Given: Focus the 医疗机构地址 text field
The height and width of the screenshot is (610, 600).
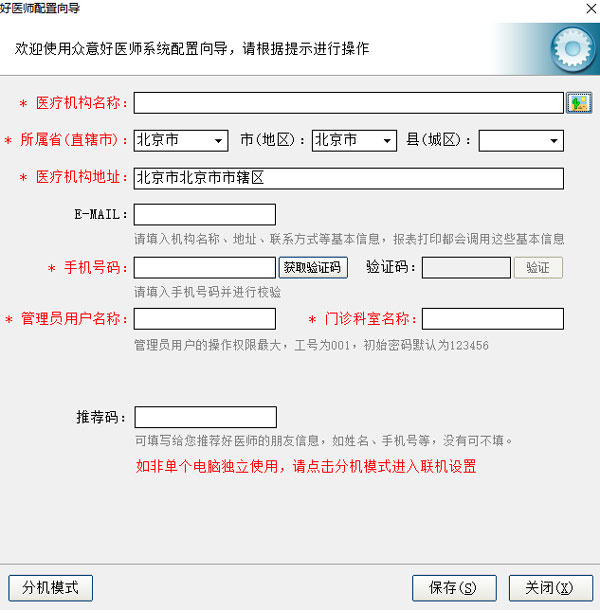Looking at the screenshot, I should pyautogui.click(x=349, y=179).
